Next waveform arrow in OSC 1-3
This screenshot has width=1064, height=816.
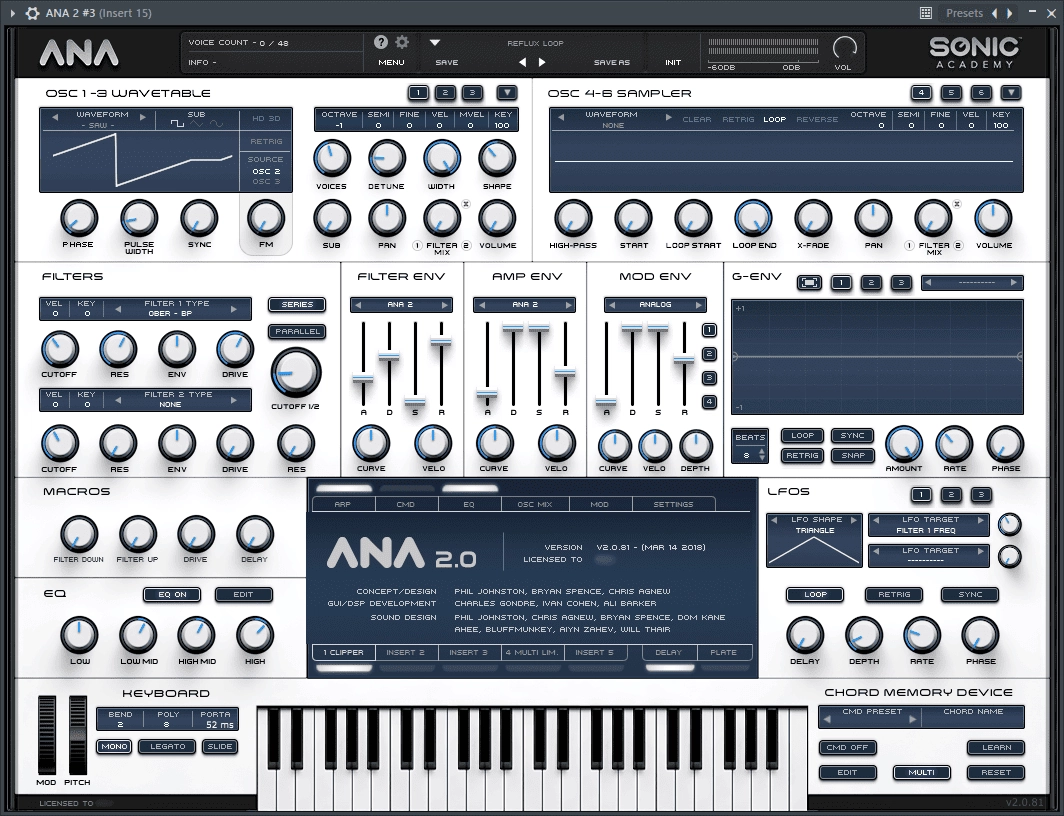point(142,117)
